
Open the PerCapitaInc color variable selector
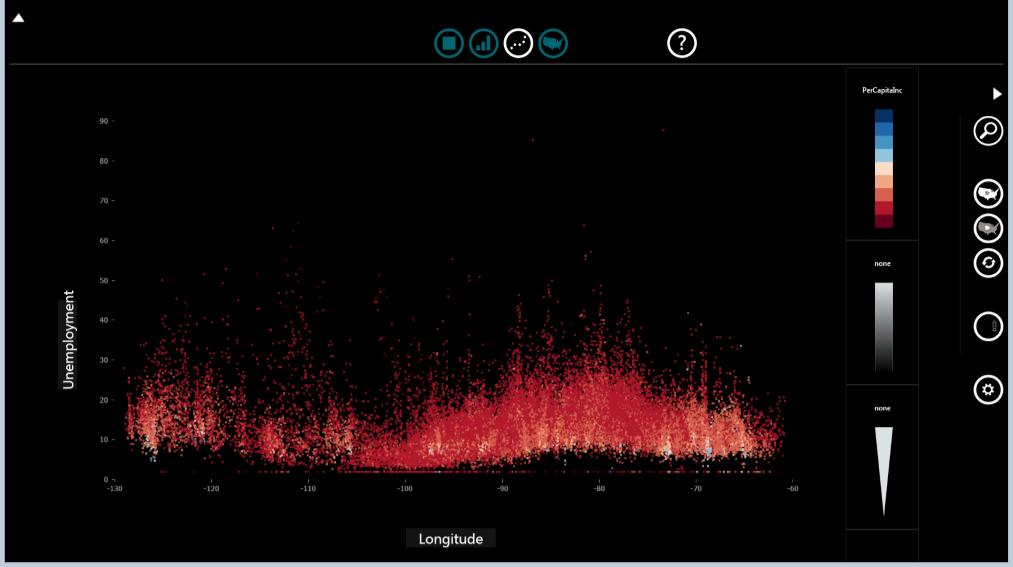(x=882, y=90)
